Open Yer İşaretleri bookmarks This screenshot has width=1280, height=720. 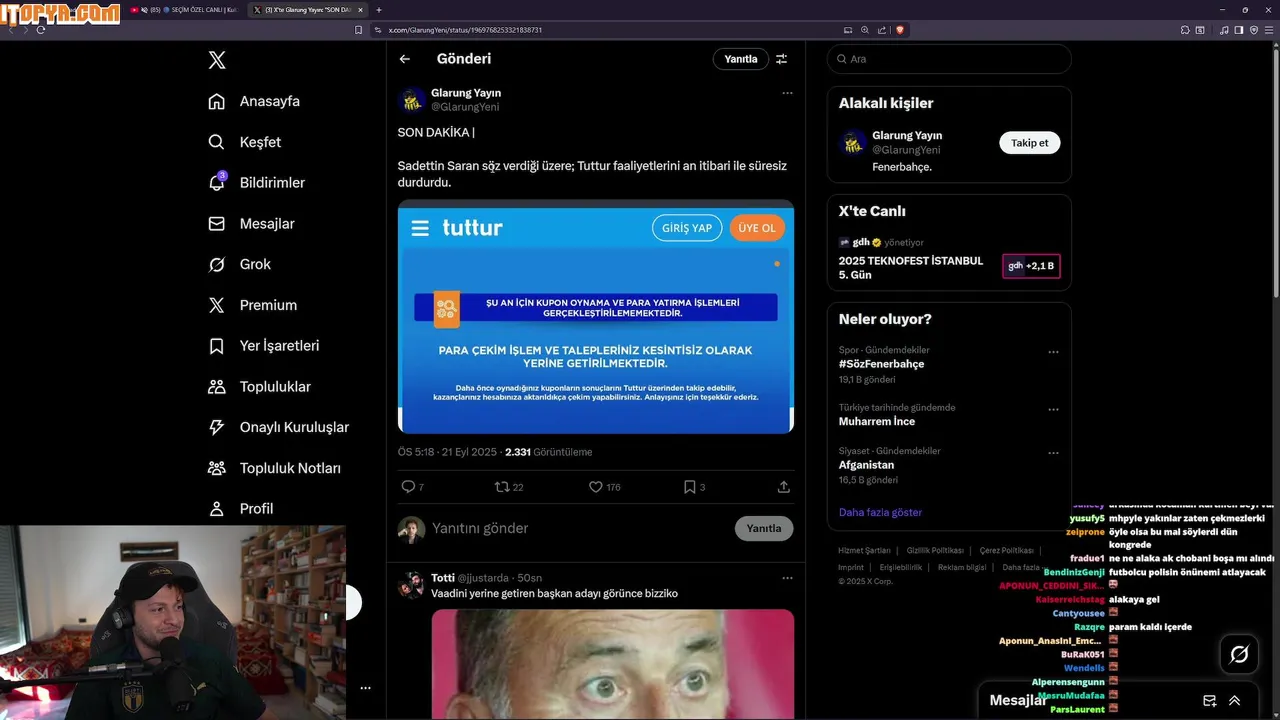[x=263, y=346]
